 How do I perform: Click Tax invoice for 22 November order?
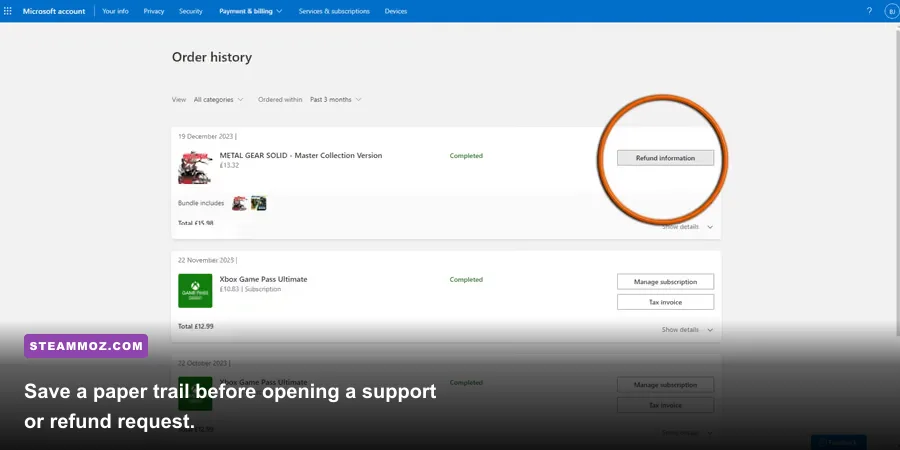click(x=665, y=302)
